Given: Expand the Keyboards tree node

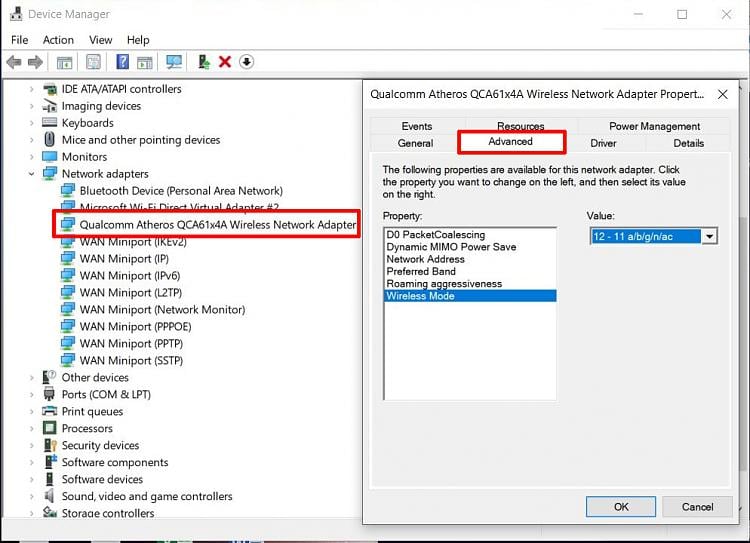Looking at the screenshot, I should [x=32, y=123].
